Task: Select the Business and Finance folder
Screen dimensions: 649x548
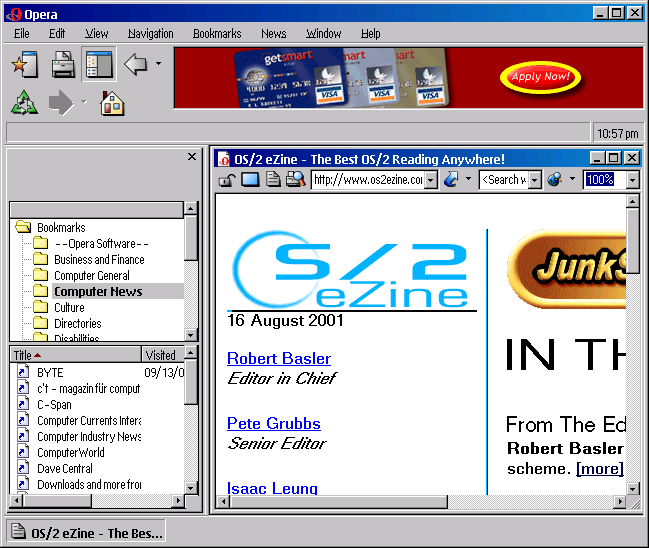Action: (x=99, y=260)
